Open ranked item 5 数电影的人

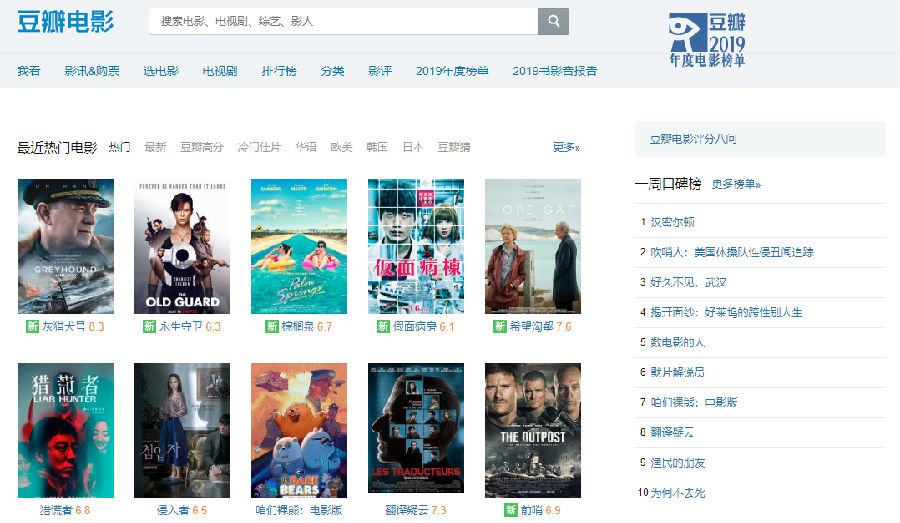(677, 342)
